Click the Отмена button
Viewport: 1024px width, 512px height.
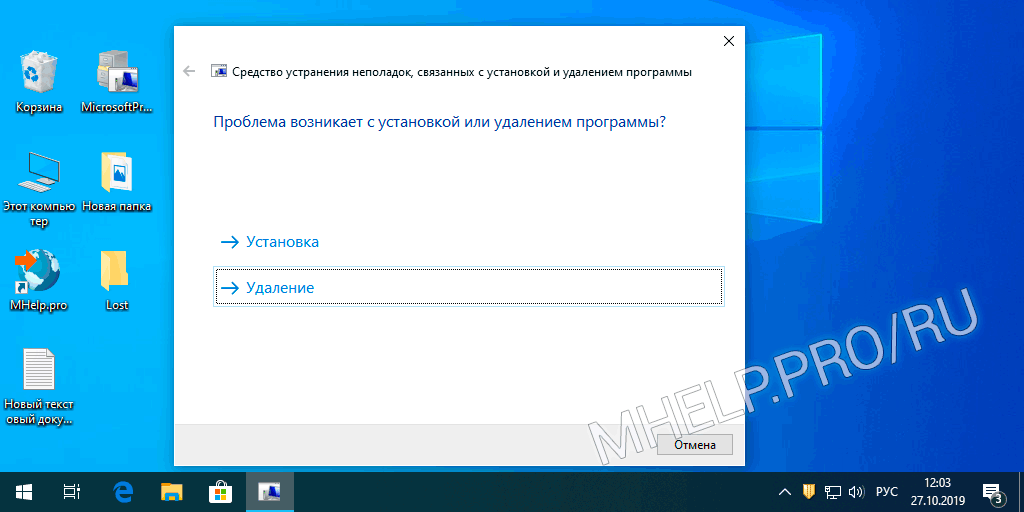point(695,445)
